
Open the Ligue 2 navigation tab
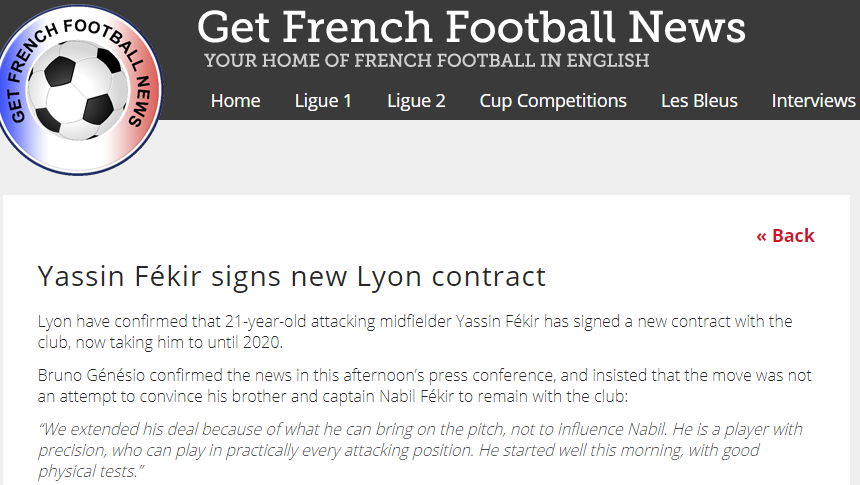click(x=416, y=101)
